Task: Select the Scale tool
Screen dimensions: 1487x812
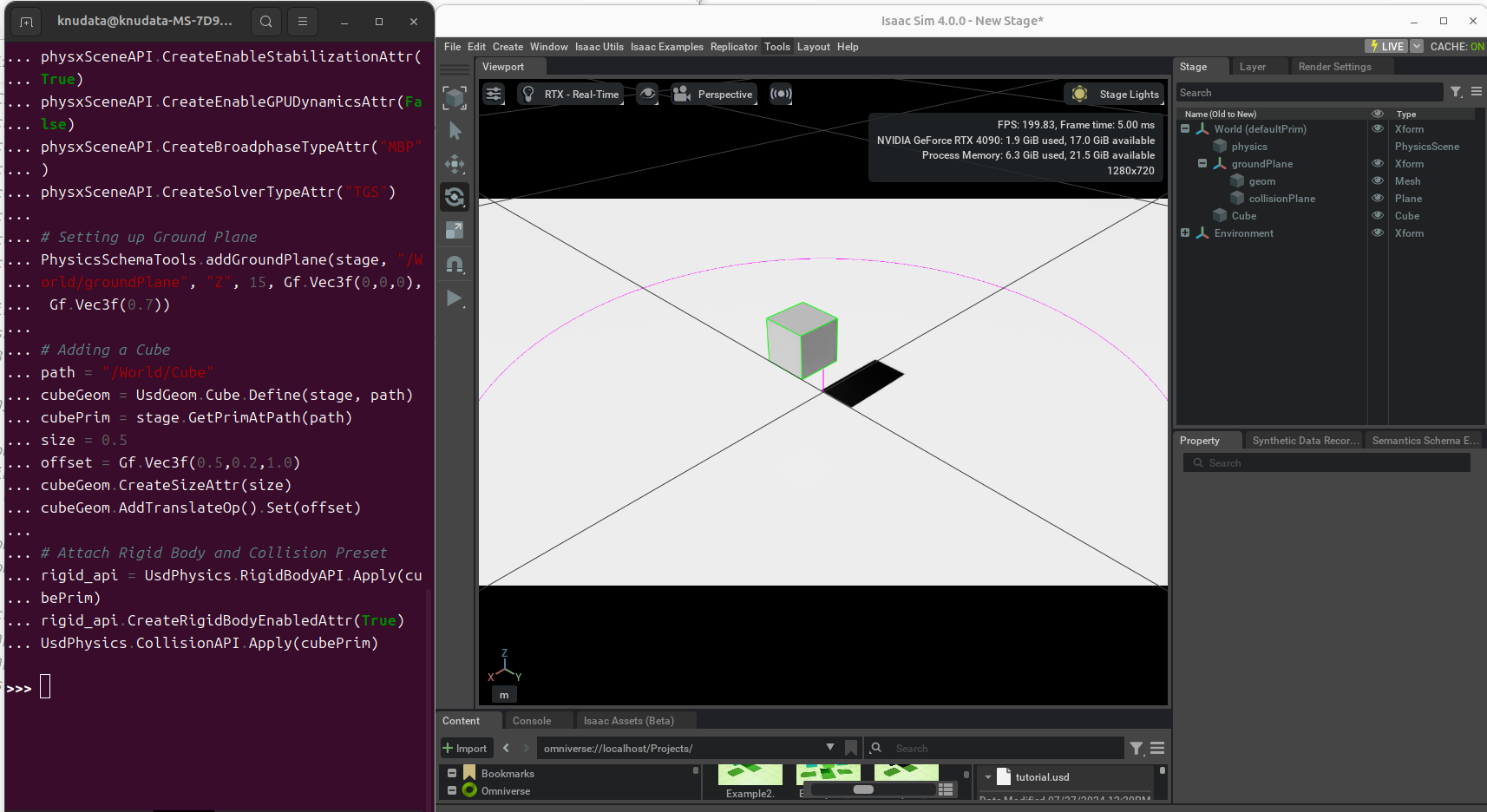Action: [x=455, y=230]
